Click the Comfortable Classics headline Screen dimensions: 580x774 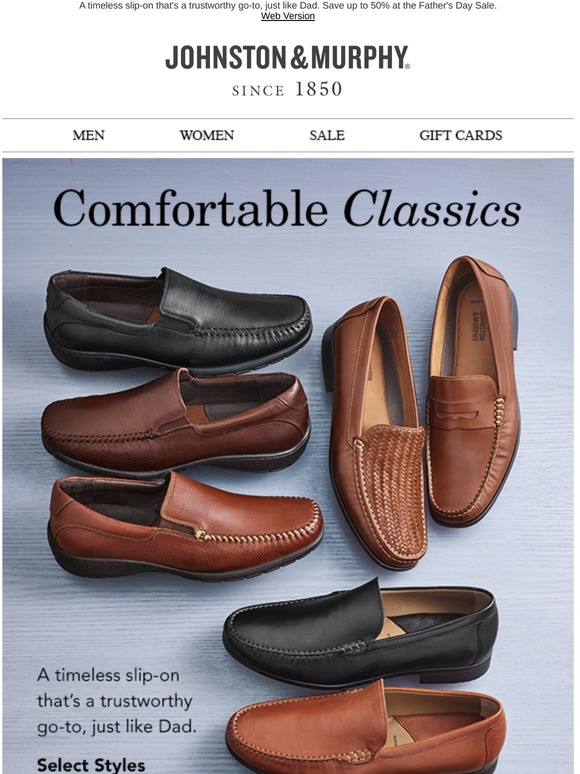[x=287, y=209]
